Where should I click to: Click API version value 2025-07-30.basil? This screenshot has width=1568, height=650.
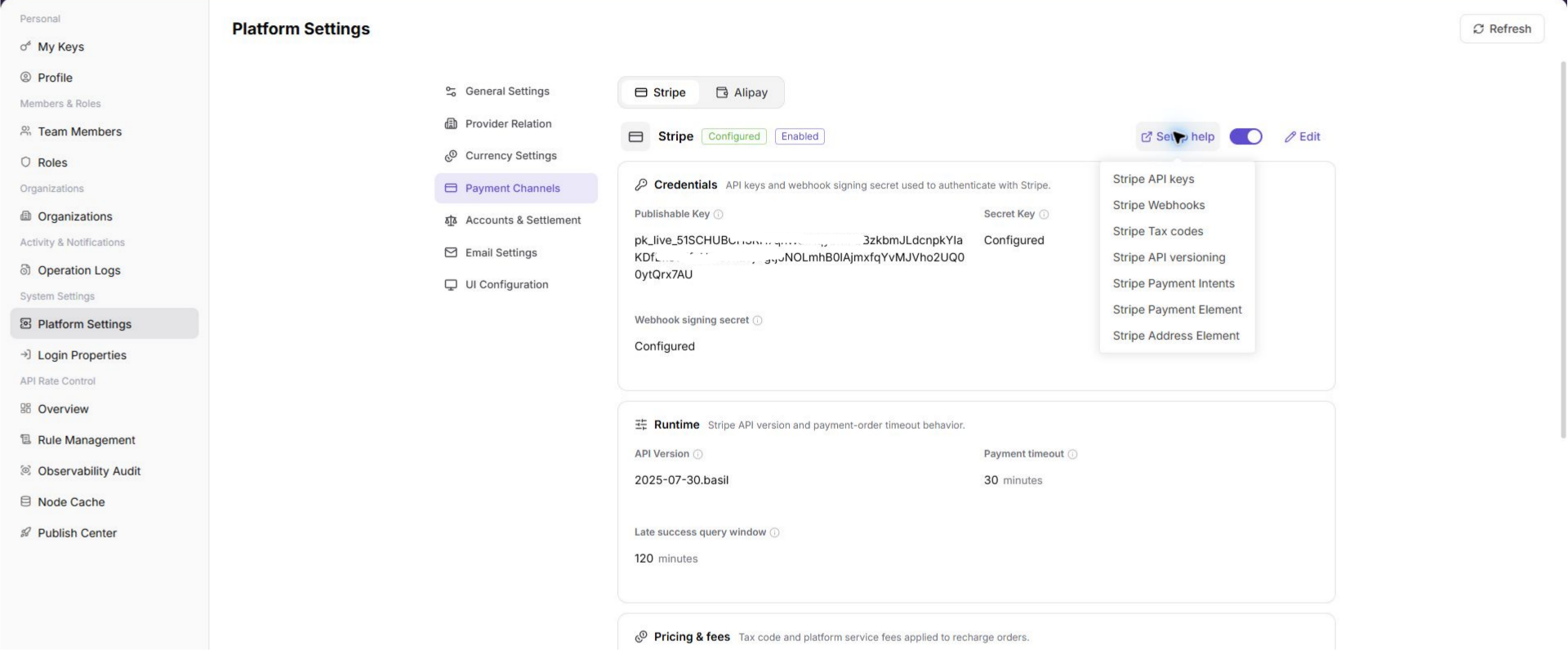point(681,481)
